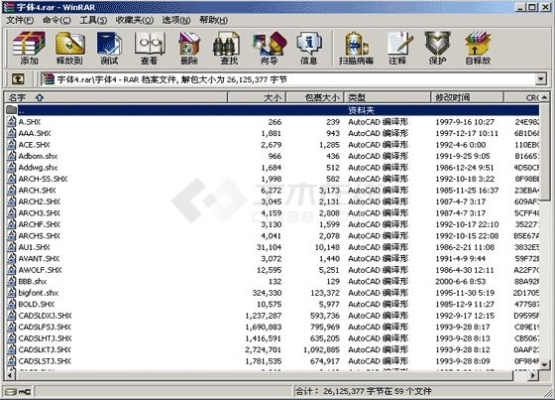
Task: Click the 删除 (Delete) toolbar icon
Action: 189,48
